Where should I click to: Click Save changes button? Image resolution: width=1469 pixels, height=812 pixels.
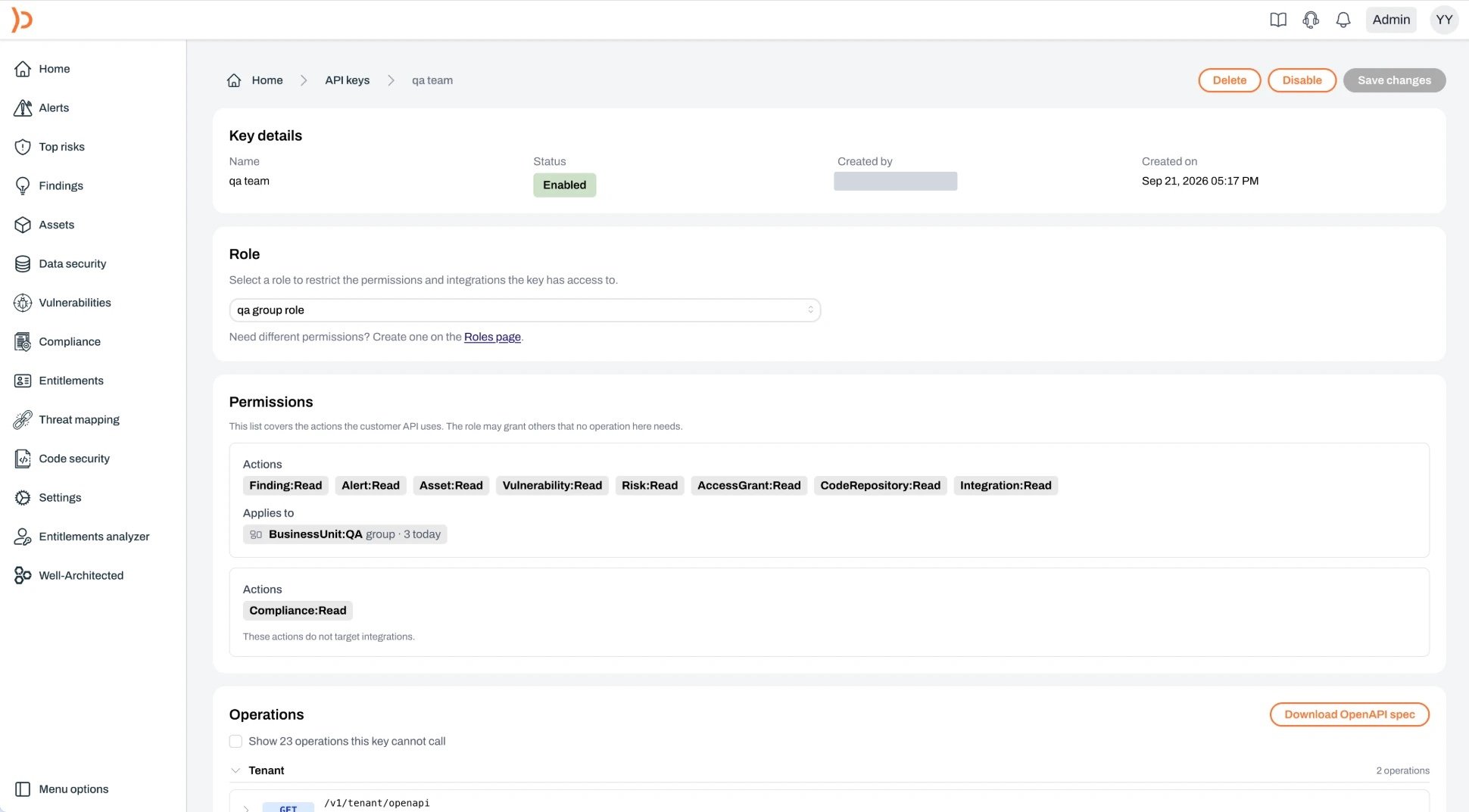tap(1394, 80)
